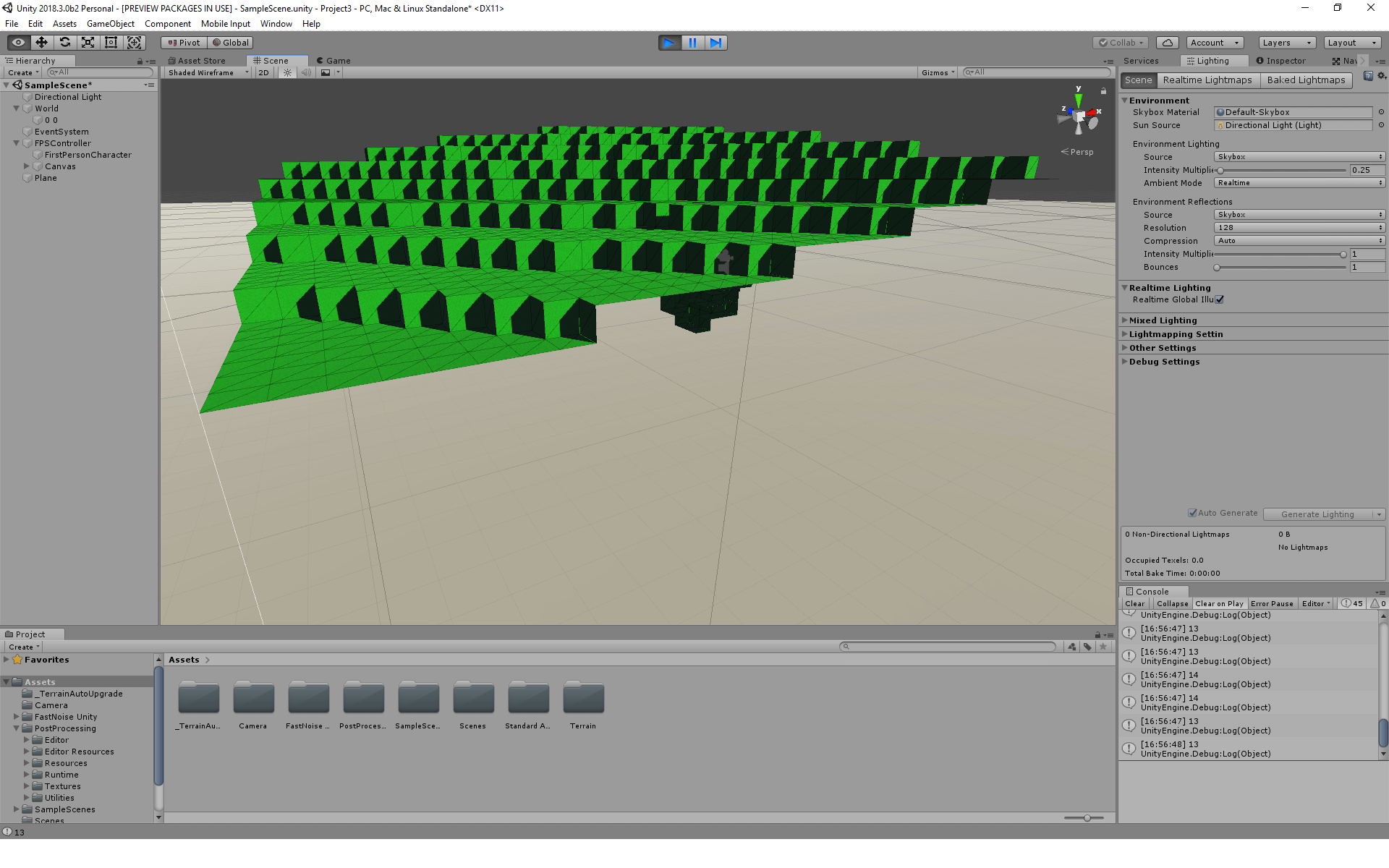Select the Rotate tool
The image size is (1389, 868).
64,43
